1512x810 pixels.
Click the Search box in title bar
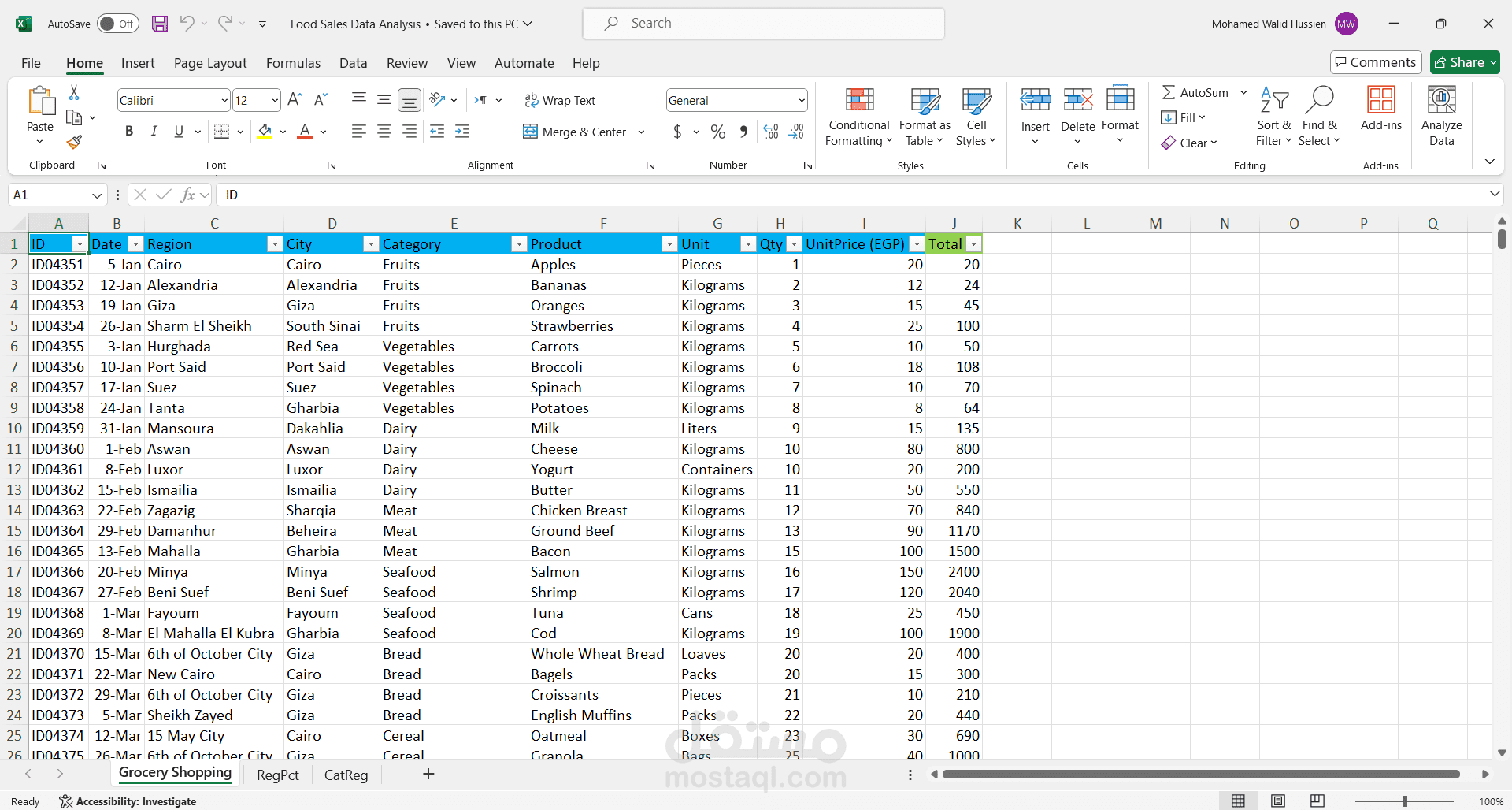pyautogui.click(x=763, y=24)
